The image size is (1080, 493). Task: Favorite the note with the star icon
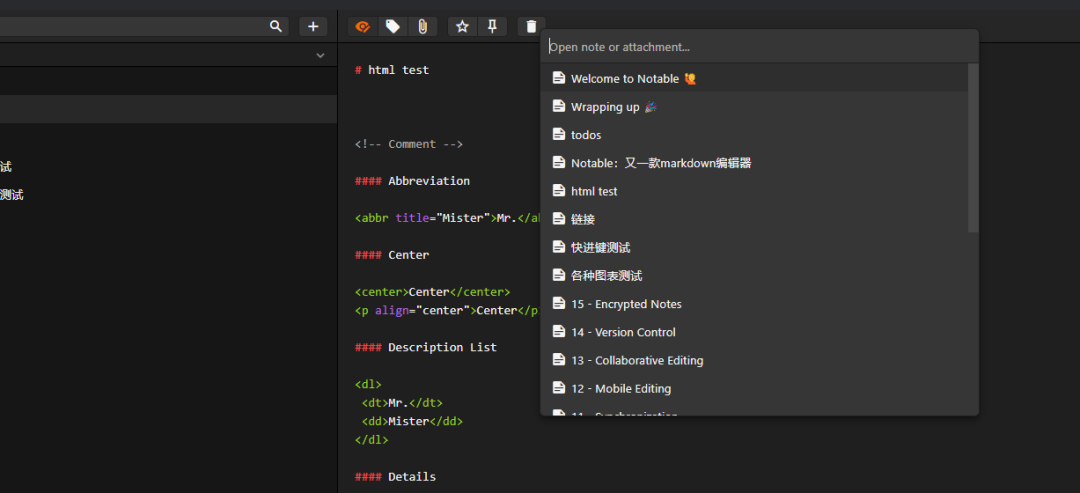click(462, 26)
